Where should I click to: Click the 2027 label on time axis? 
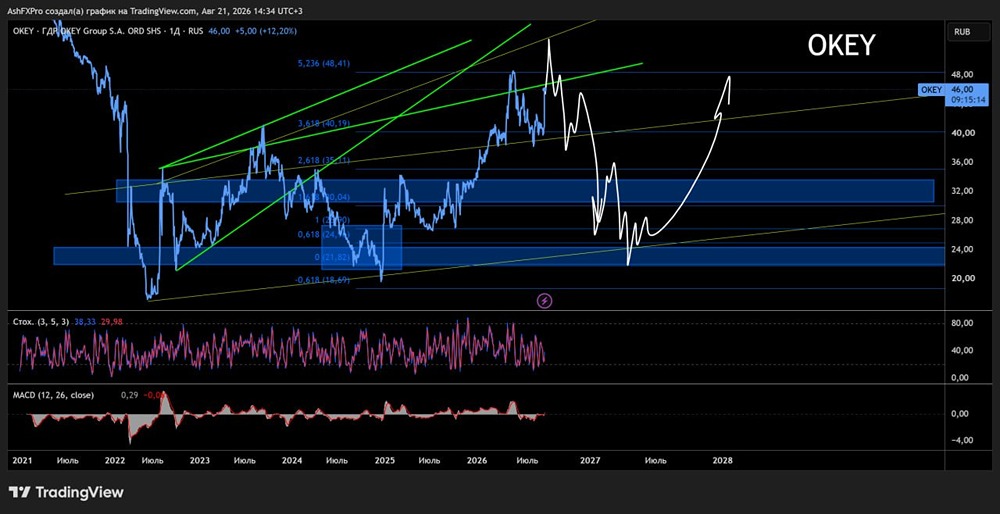pyautogui.click(x=591, y=460)
